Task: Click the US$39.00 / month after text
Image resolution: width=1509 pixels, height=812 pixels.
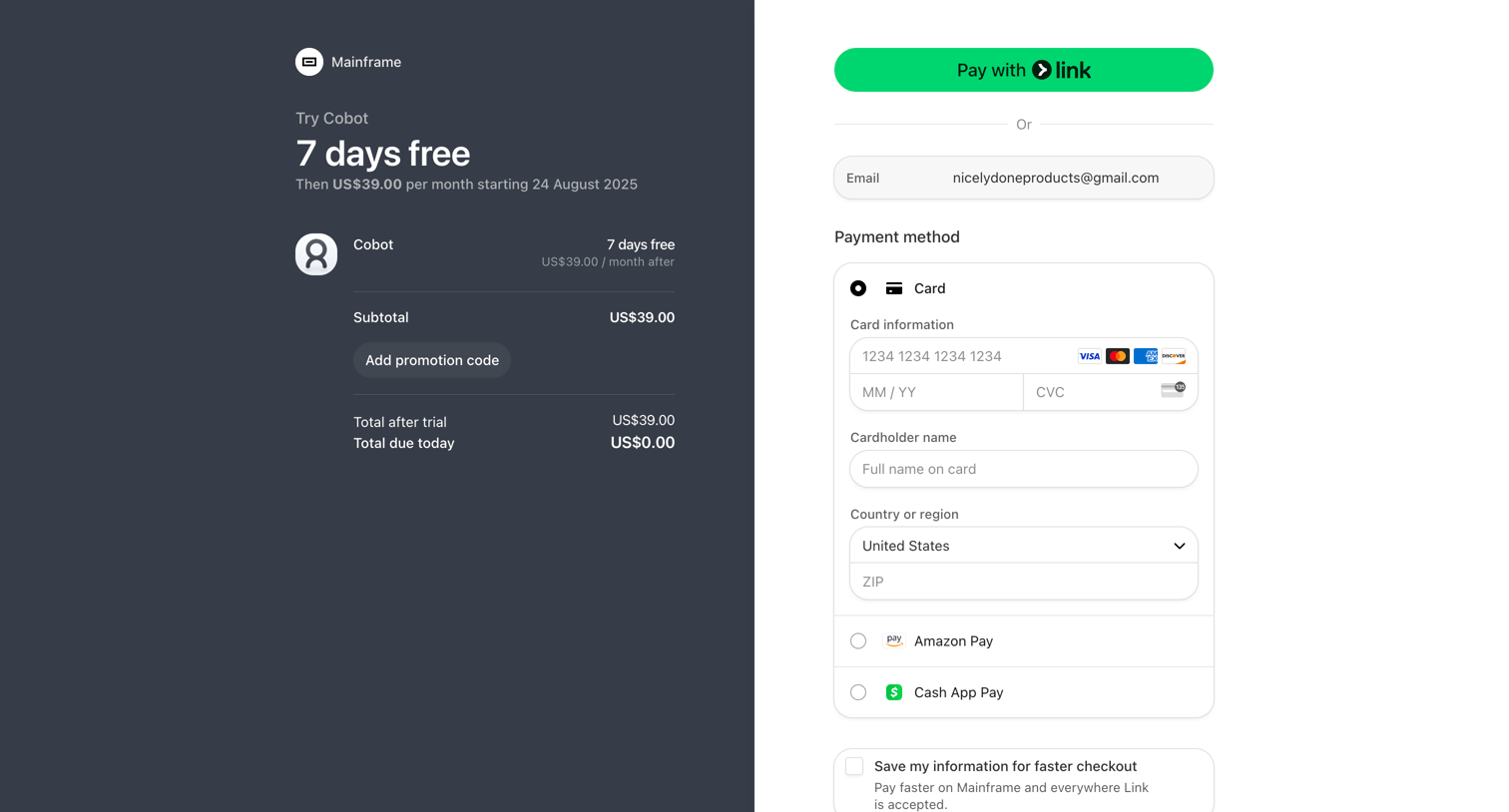Action: (x=608, y=261)
